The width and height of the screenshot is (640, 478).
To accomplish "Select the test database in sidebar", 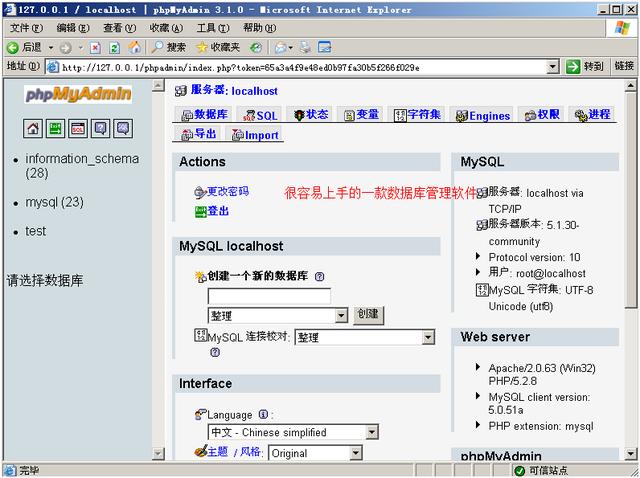I will click(36, 231).
